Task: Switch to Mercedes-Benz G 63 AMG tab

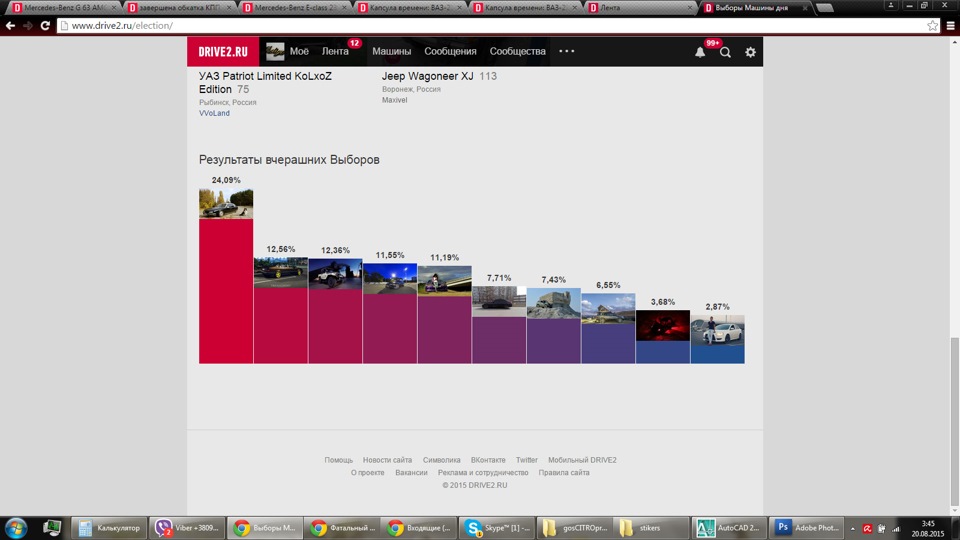Action: tap(64, 8)
